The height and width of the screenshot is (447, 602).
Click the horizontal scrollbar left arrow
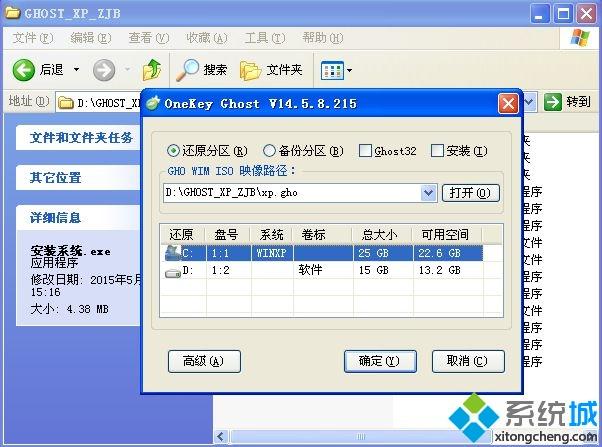[221, 437]
